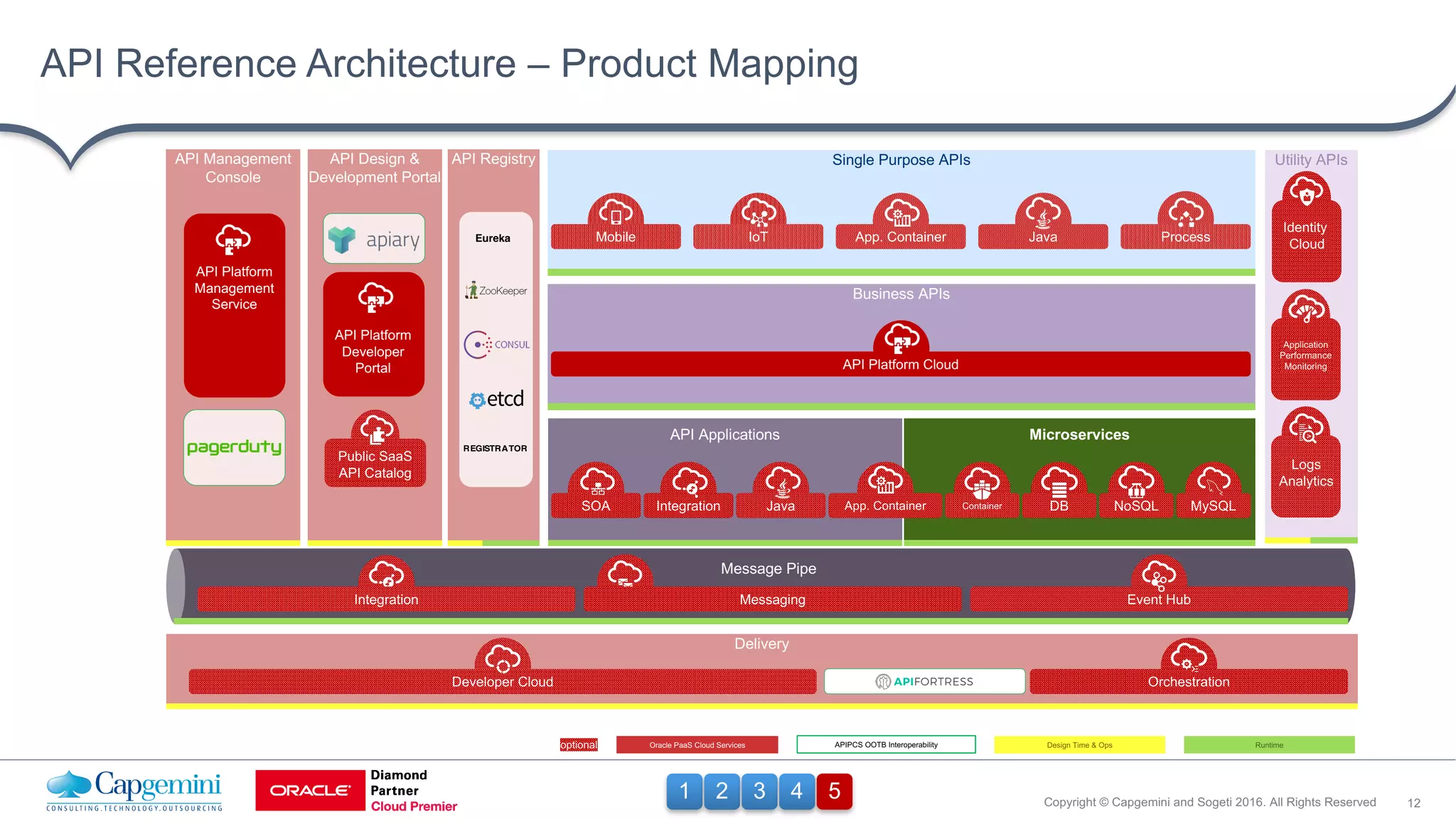
Task: Select the IoT cloud service icon
Action: coord(758,213)
